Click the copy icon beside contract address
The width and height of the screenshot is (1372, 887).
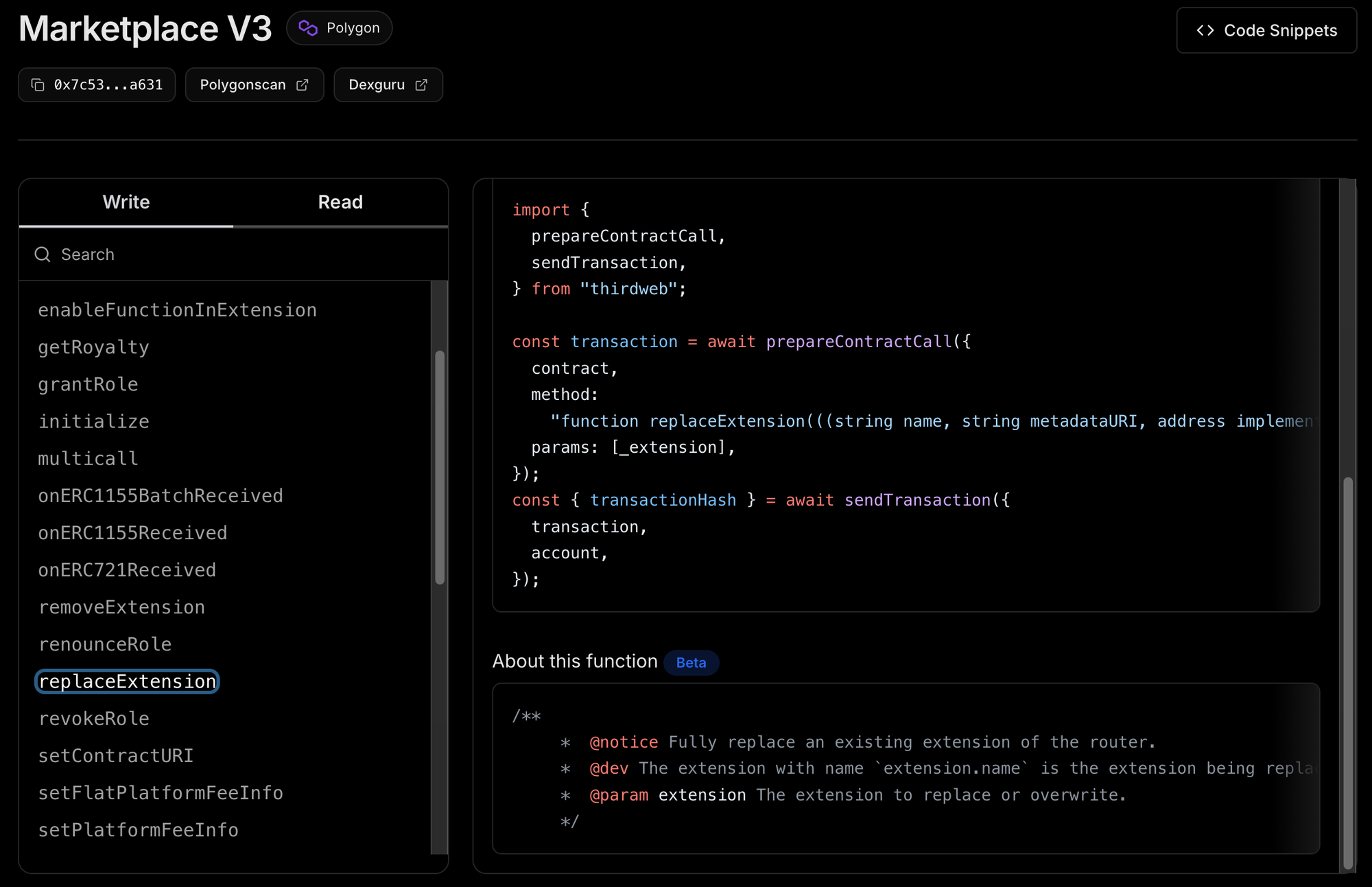tap(38, 85)
